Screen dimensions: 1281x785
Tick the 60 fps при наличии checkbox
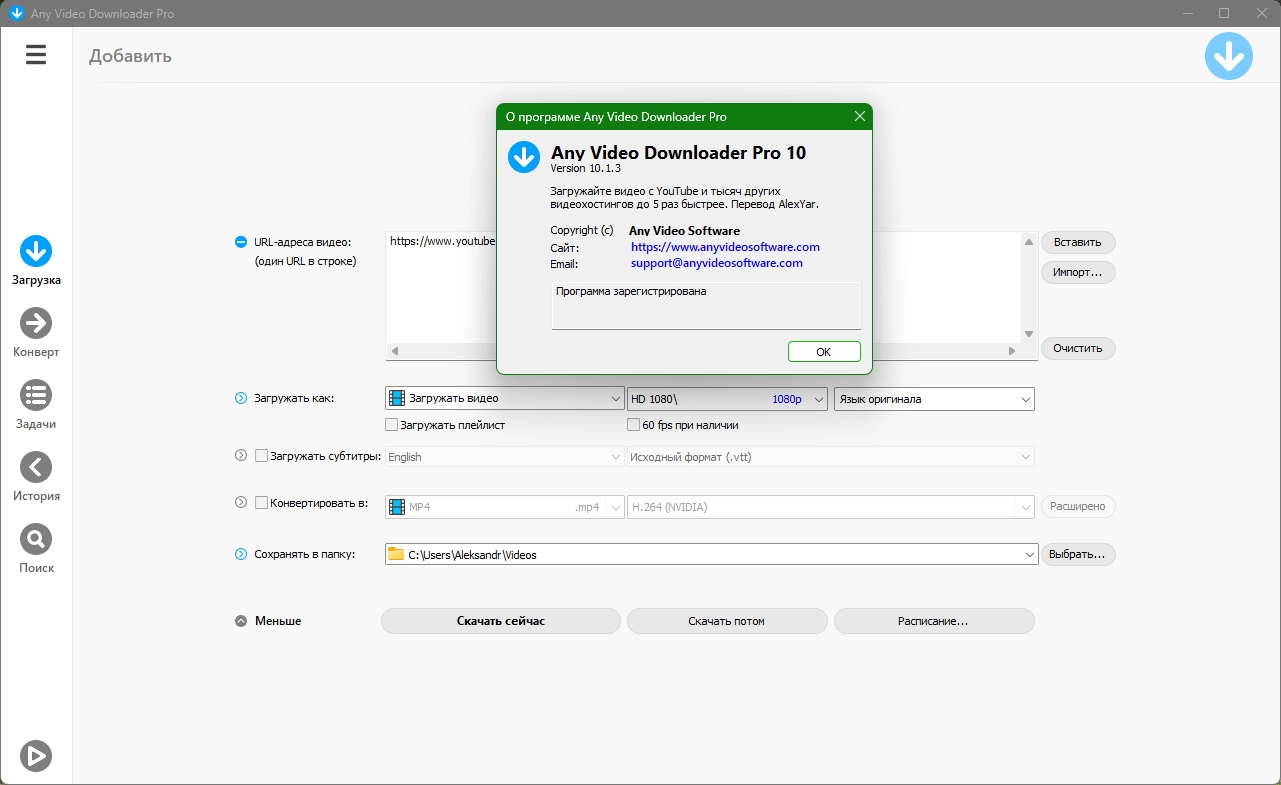[634, 425]
